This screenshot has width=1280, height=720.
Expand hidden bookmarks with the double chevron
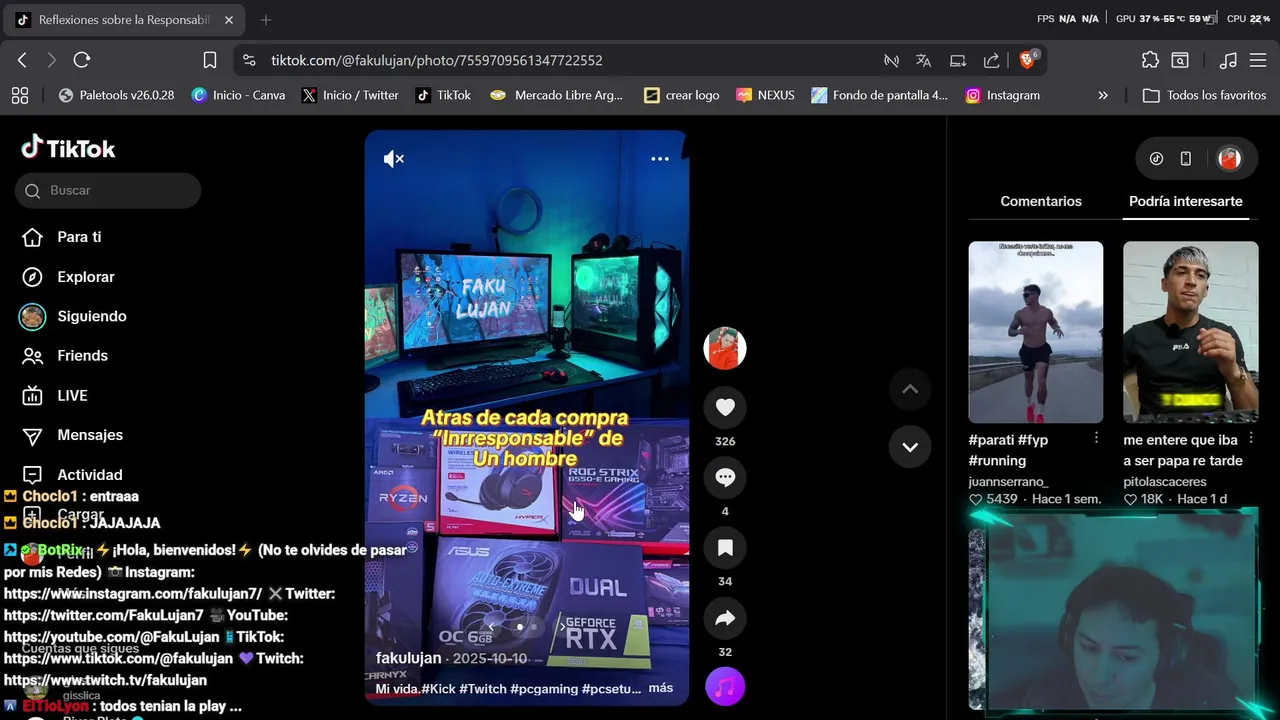1103,95
